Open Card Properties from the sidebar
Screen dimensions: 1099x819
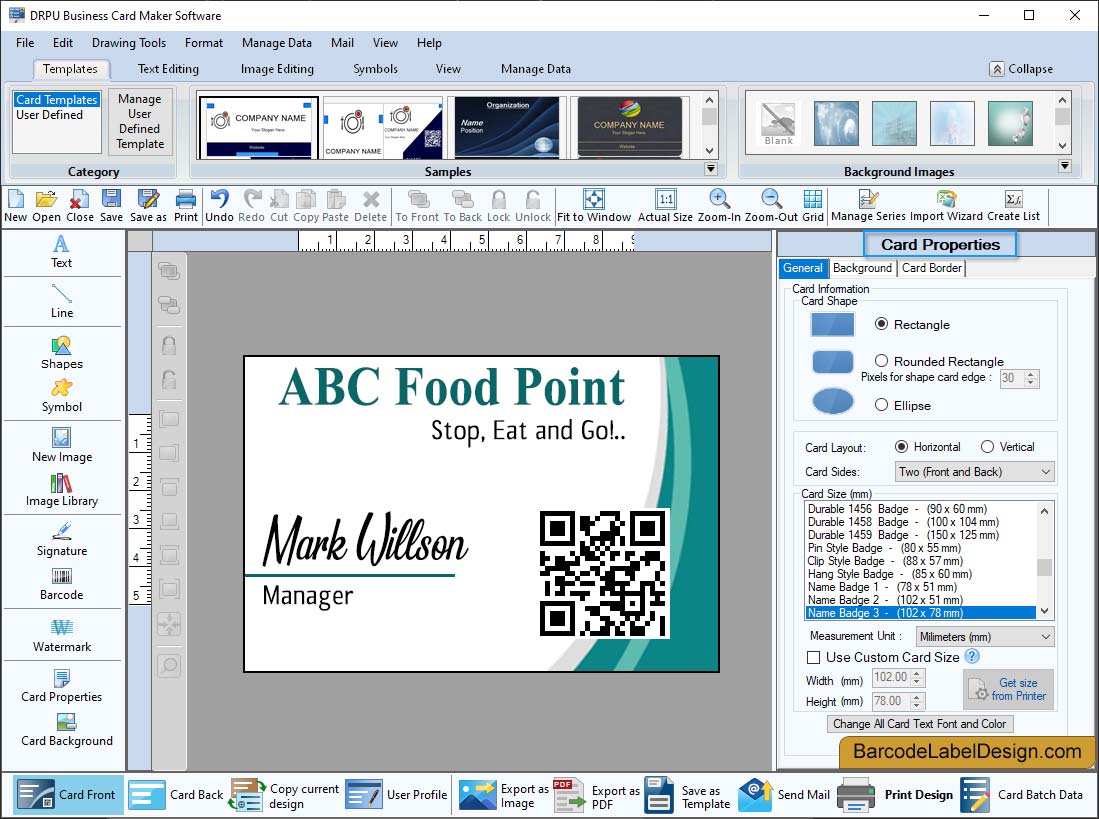tap(62, 687)
